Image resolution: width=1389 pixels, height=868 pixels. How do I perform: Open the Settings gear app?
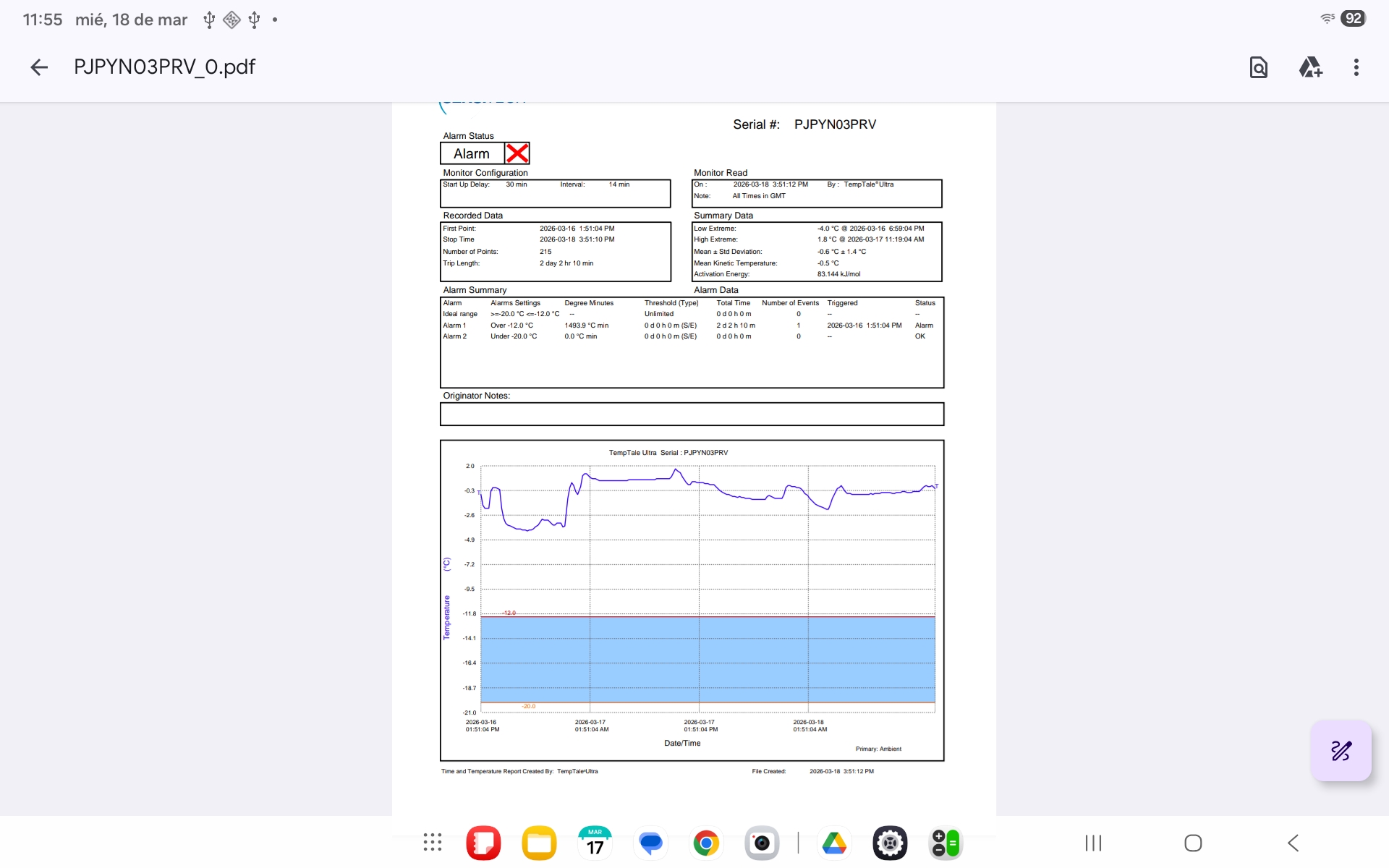click(890, 843)
